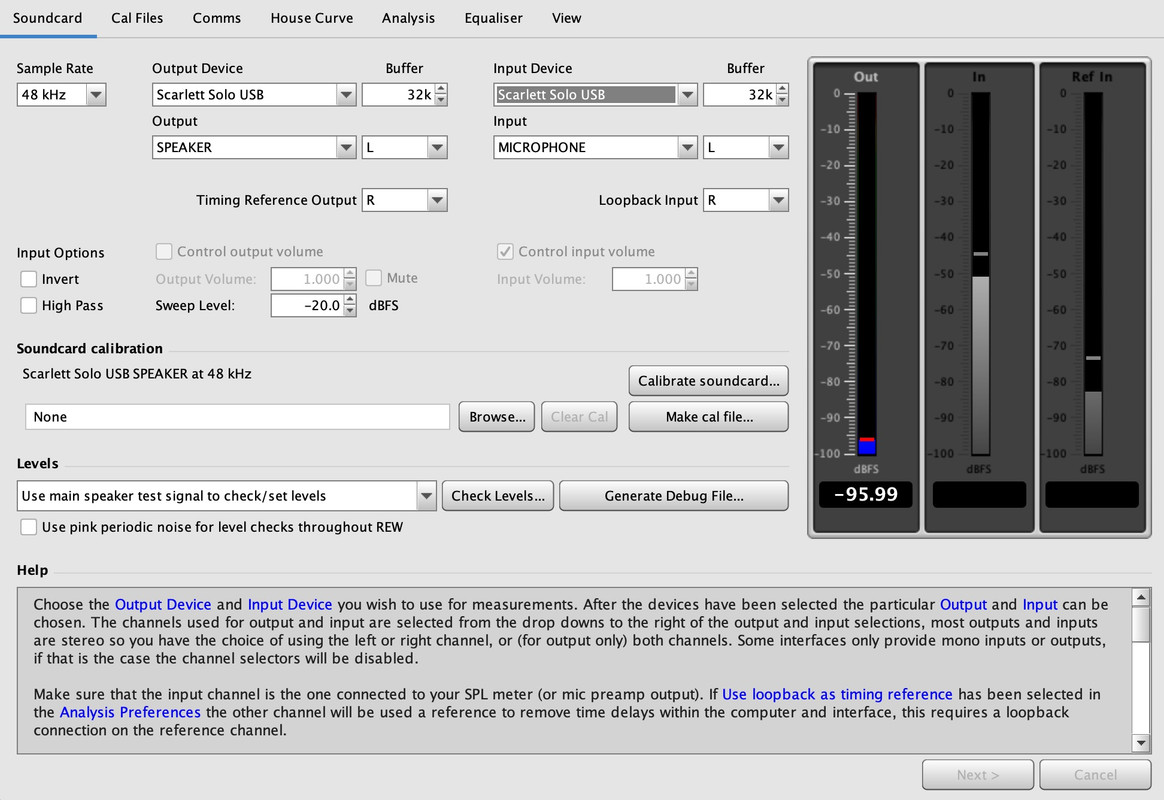Viewport: 1164px width, 800px height.
Task: Open the Output Device help link
Action: (x=163, y=605)
